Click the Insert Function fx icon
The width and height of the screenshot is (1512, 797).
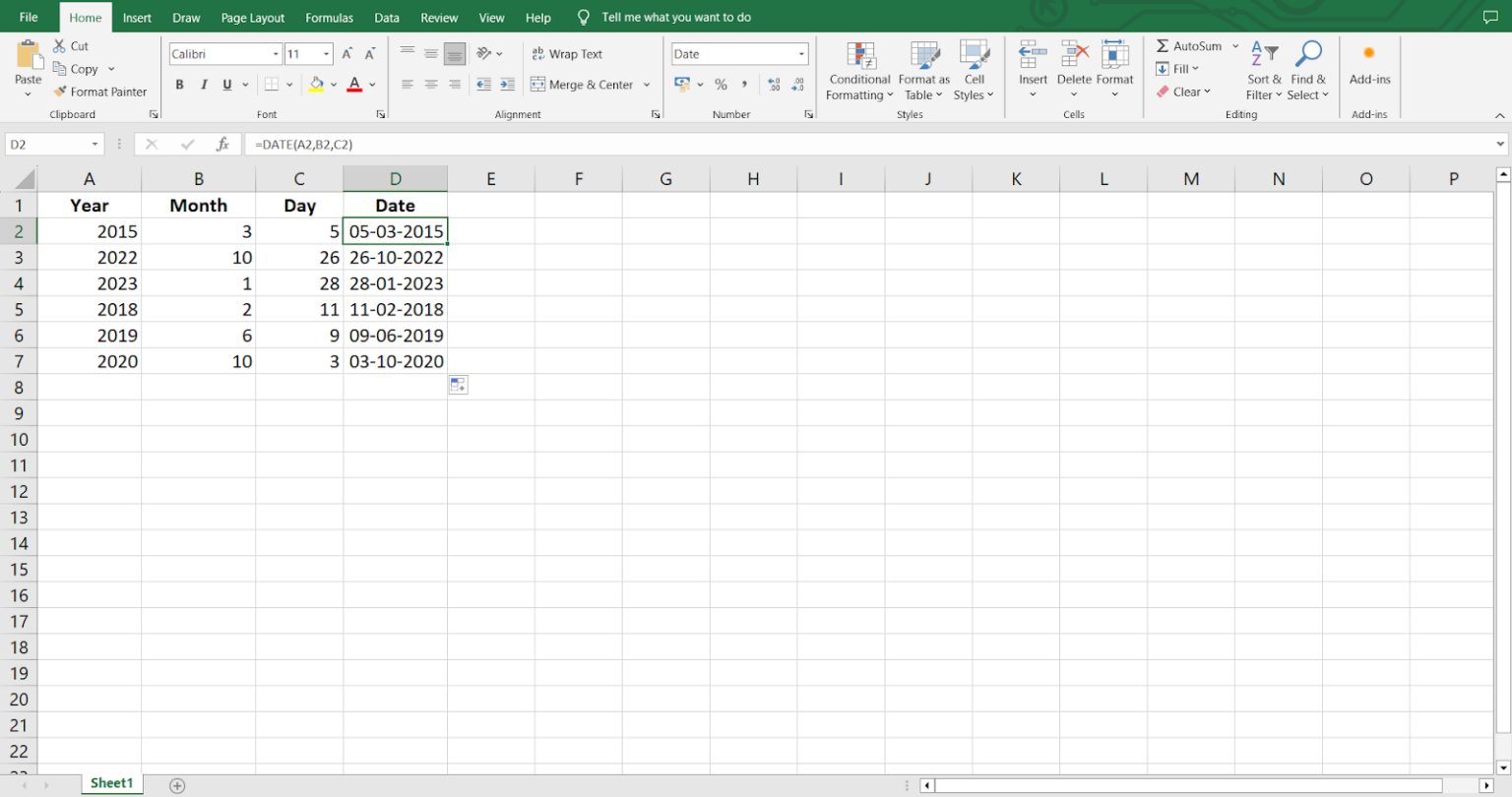pos(222,144)
